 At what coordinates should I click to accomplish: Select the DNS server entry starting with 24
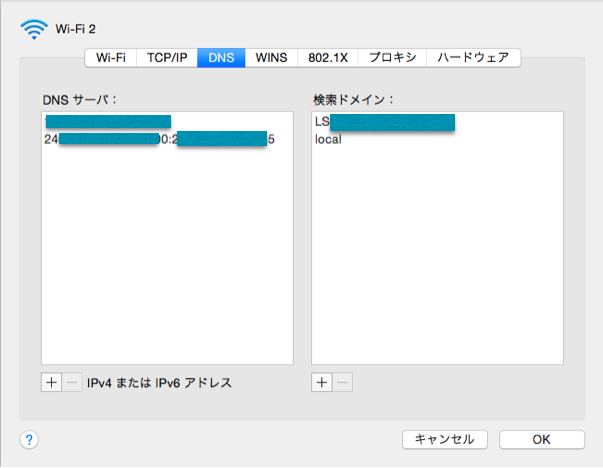(x=160, y=139)
